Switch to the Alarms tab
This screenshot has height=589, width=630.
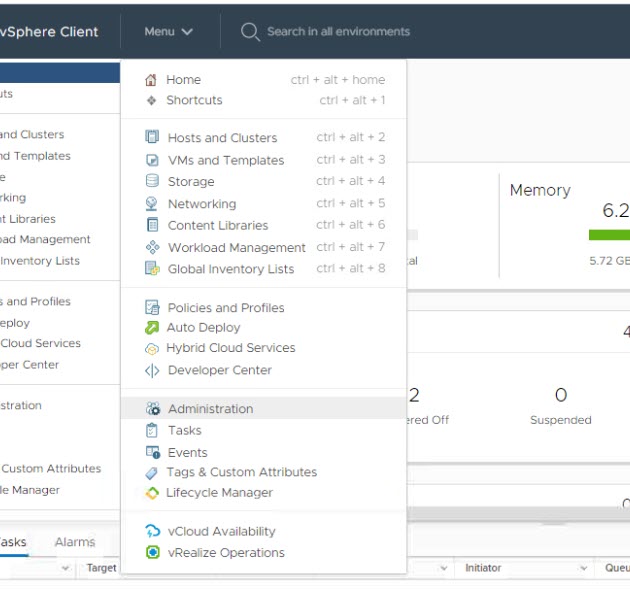click(75, 542)
